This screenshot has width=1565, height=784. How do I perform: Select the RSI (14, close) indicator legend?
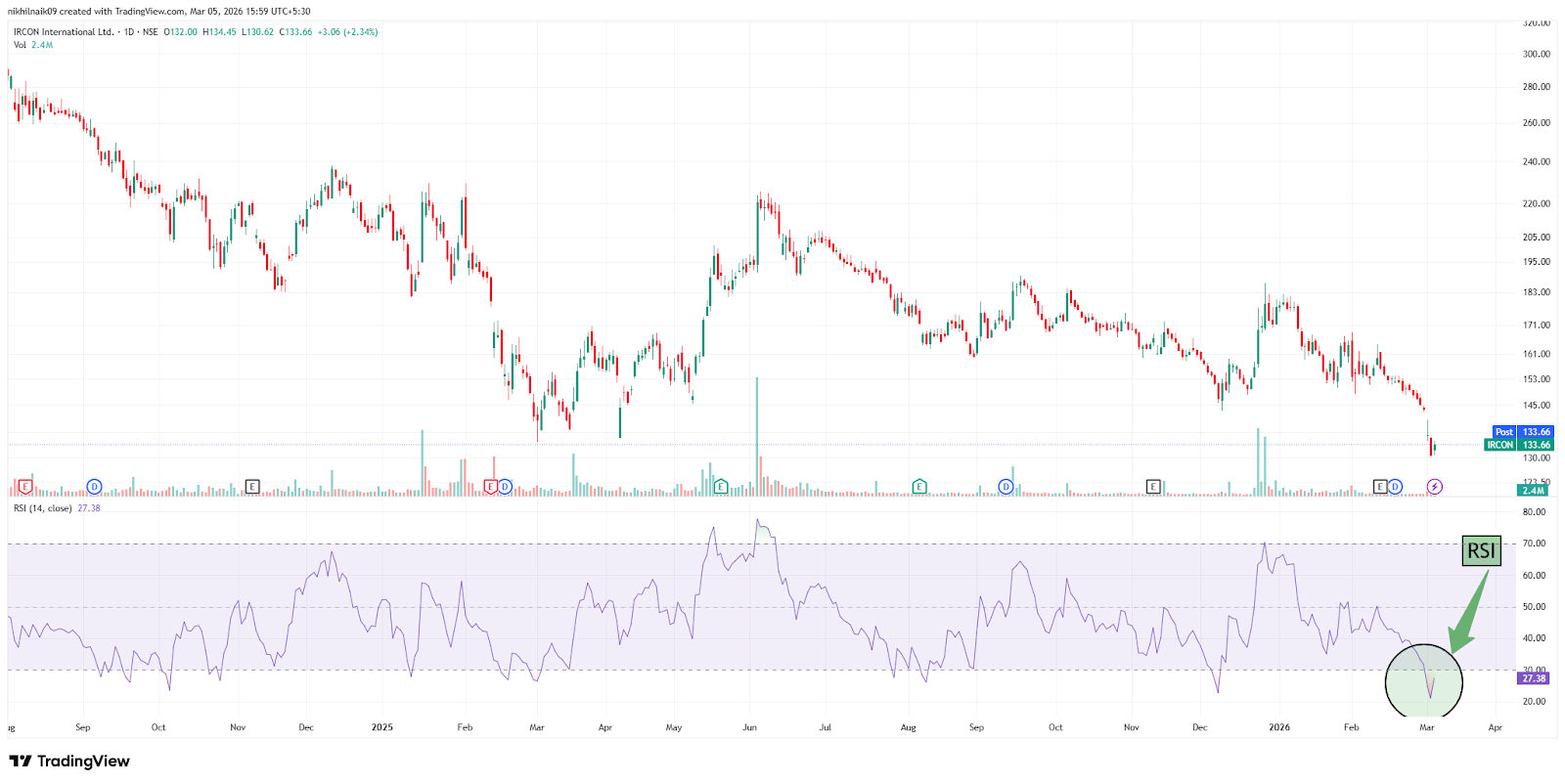point(43,508)
